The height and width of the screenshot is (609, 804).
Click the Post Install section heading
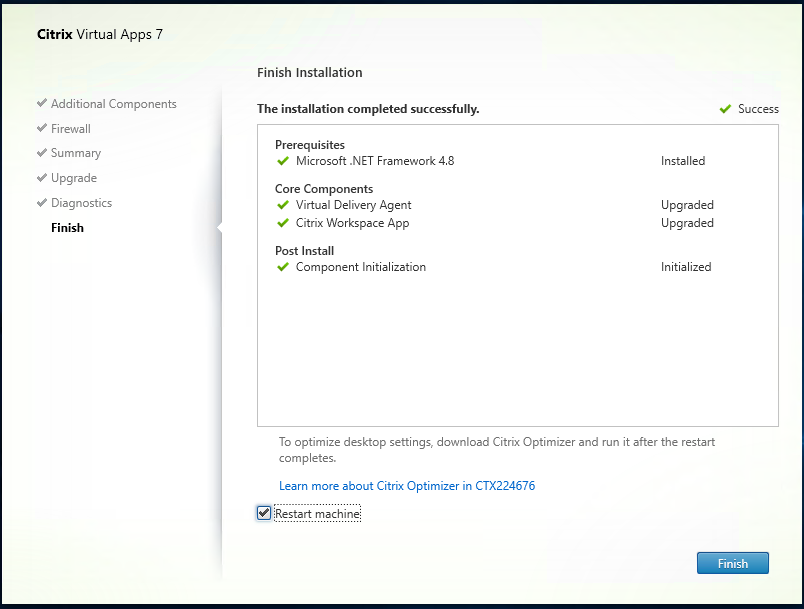(304, 251)
